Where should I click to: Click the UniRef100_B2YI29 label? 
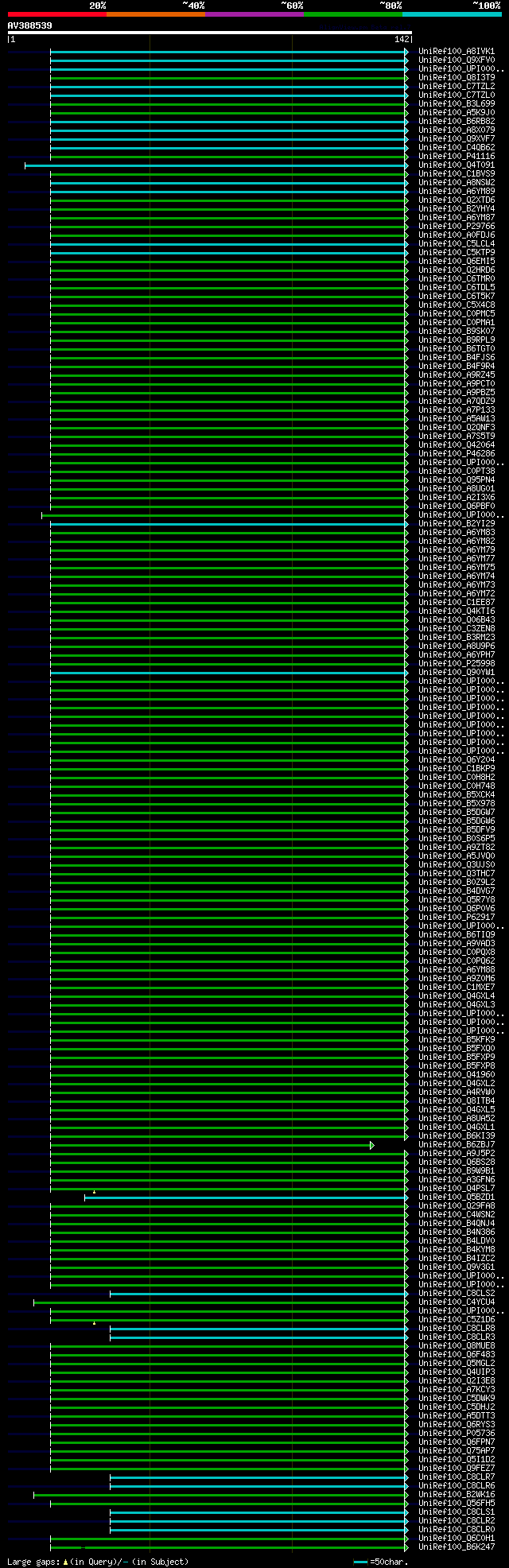(457, 523)
